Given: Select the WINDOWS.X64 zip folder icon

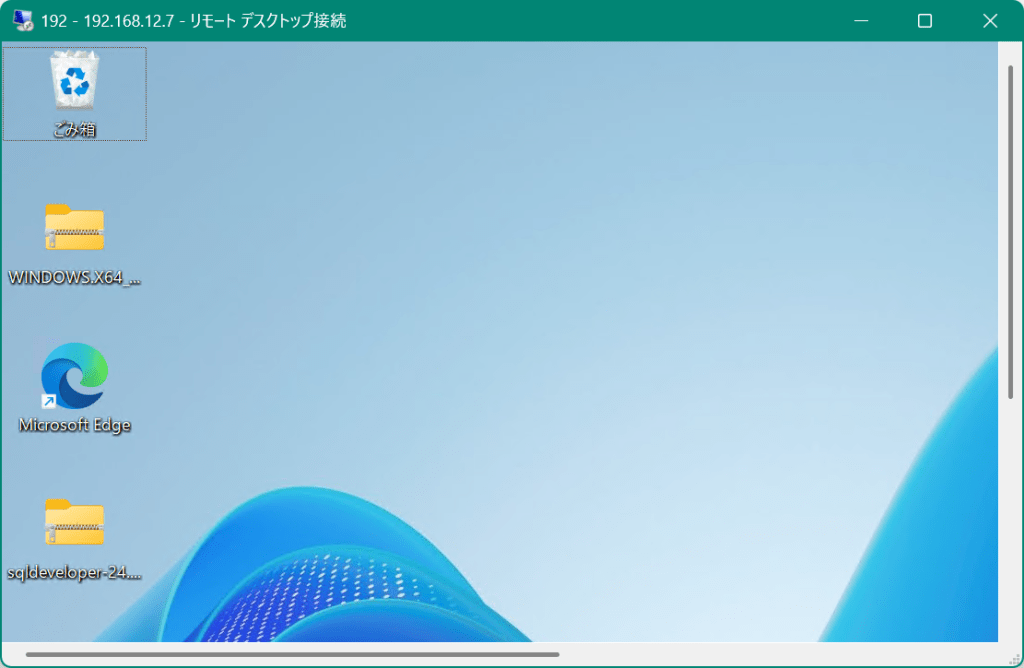Looking at the screenshot, I should click(75, 228).
